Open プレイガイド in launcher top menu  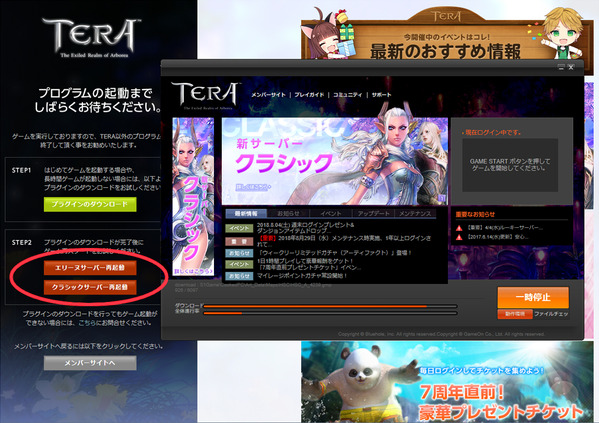[x=309, y=95]
